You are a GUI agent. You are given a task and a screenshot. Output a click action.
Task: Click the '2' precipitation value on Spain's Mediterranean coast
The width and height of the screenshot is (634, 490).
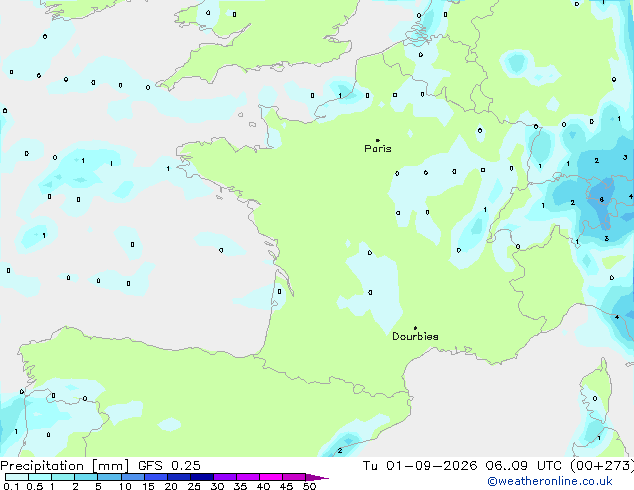340,451
